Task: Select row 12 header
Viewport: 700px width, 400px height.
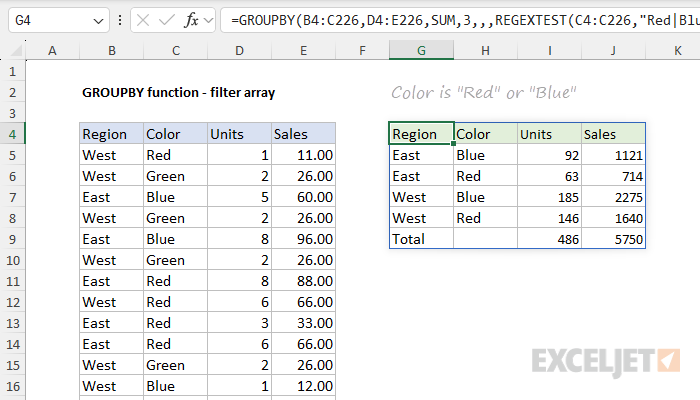Action: click(12, 302)
